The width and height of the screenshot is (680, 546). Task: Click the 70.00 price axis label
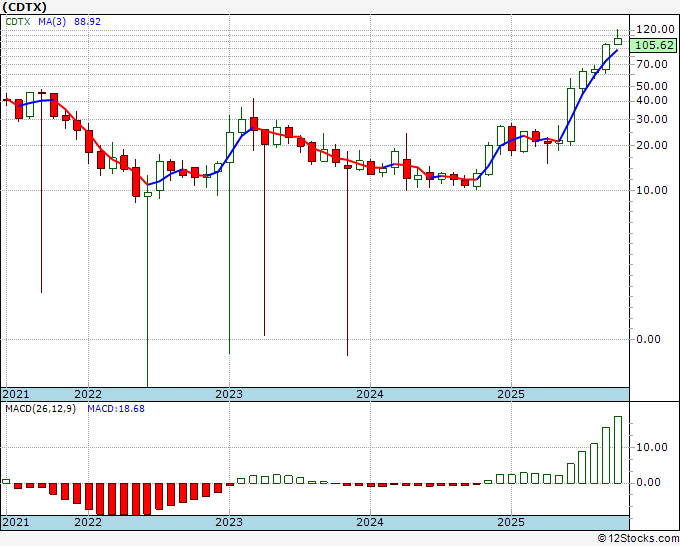(652, 65)
